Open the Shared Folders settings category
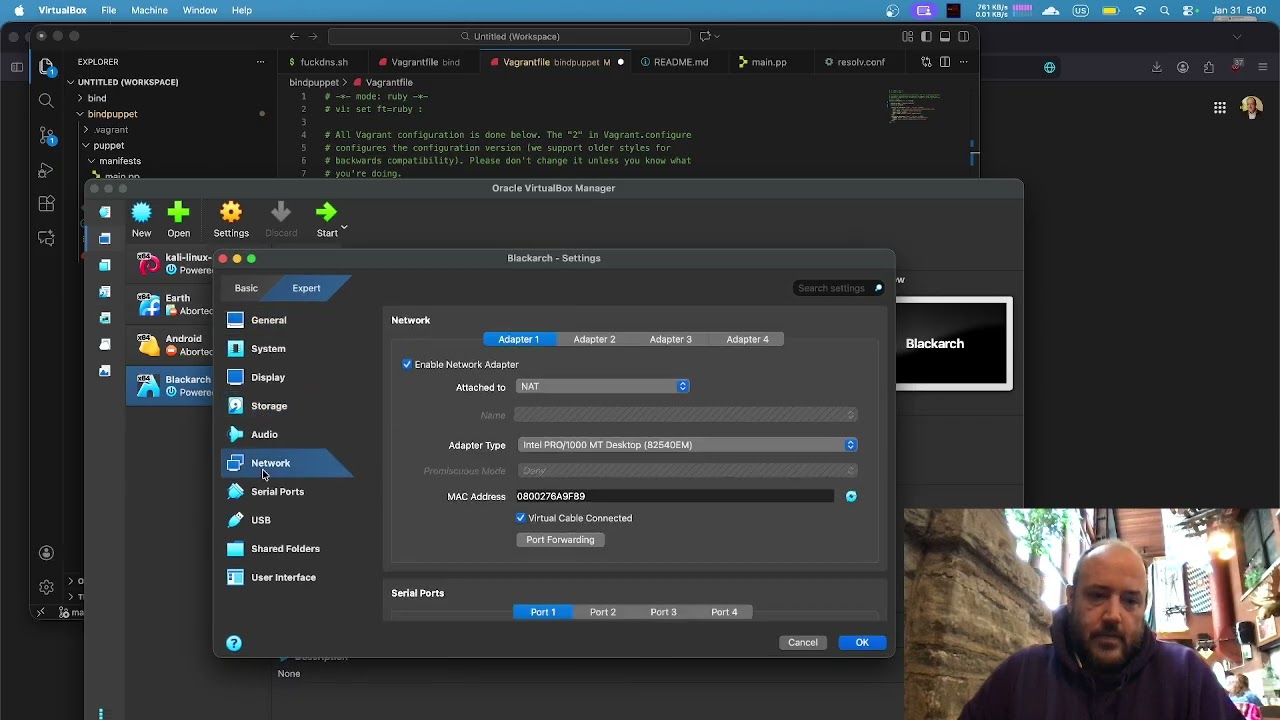Viewport: 1280px width, 720px height. [x=285, y=549]
